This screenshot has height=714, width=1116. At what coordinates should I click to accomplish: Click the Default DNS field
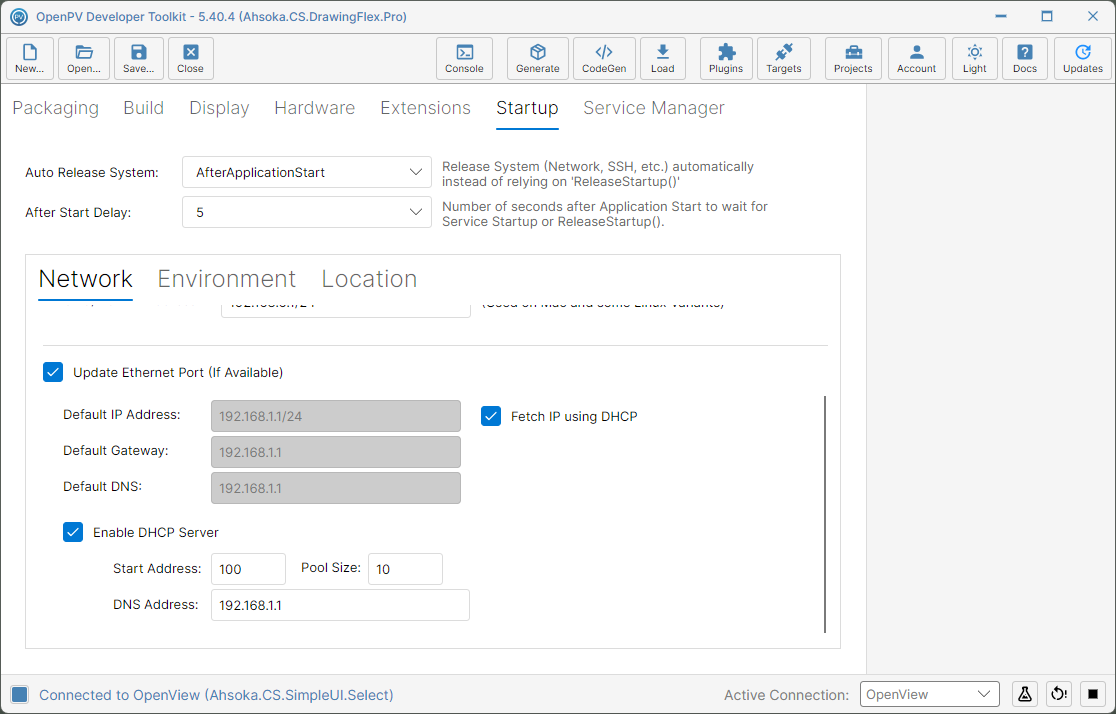click(x=336, y=488)
